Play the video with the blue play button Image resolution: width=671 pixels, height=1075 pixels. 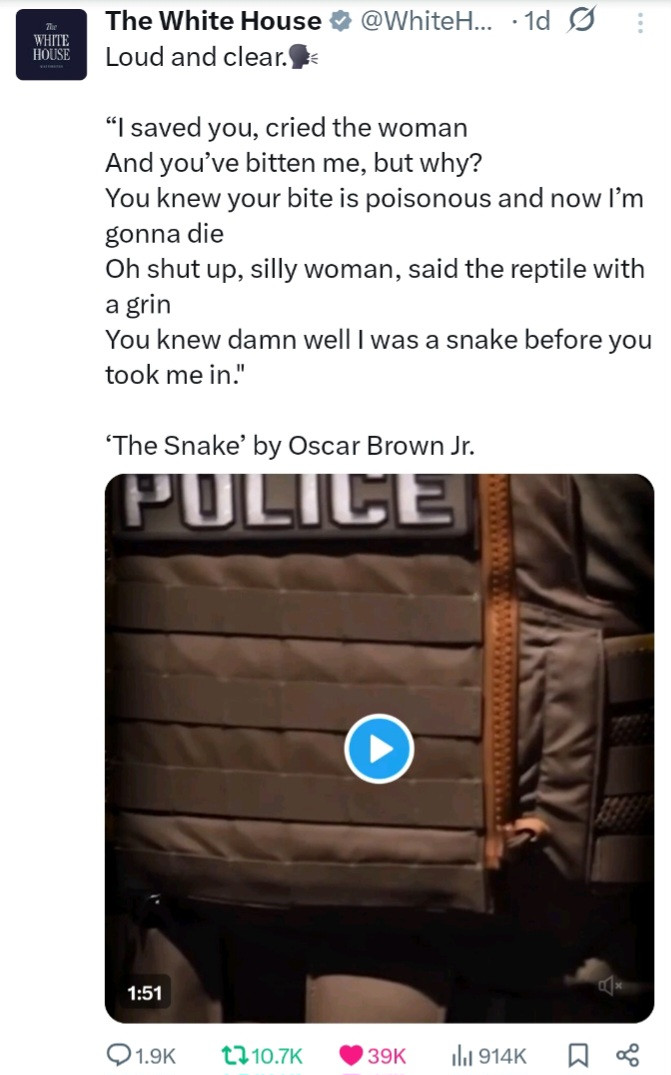[379, 748]
